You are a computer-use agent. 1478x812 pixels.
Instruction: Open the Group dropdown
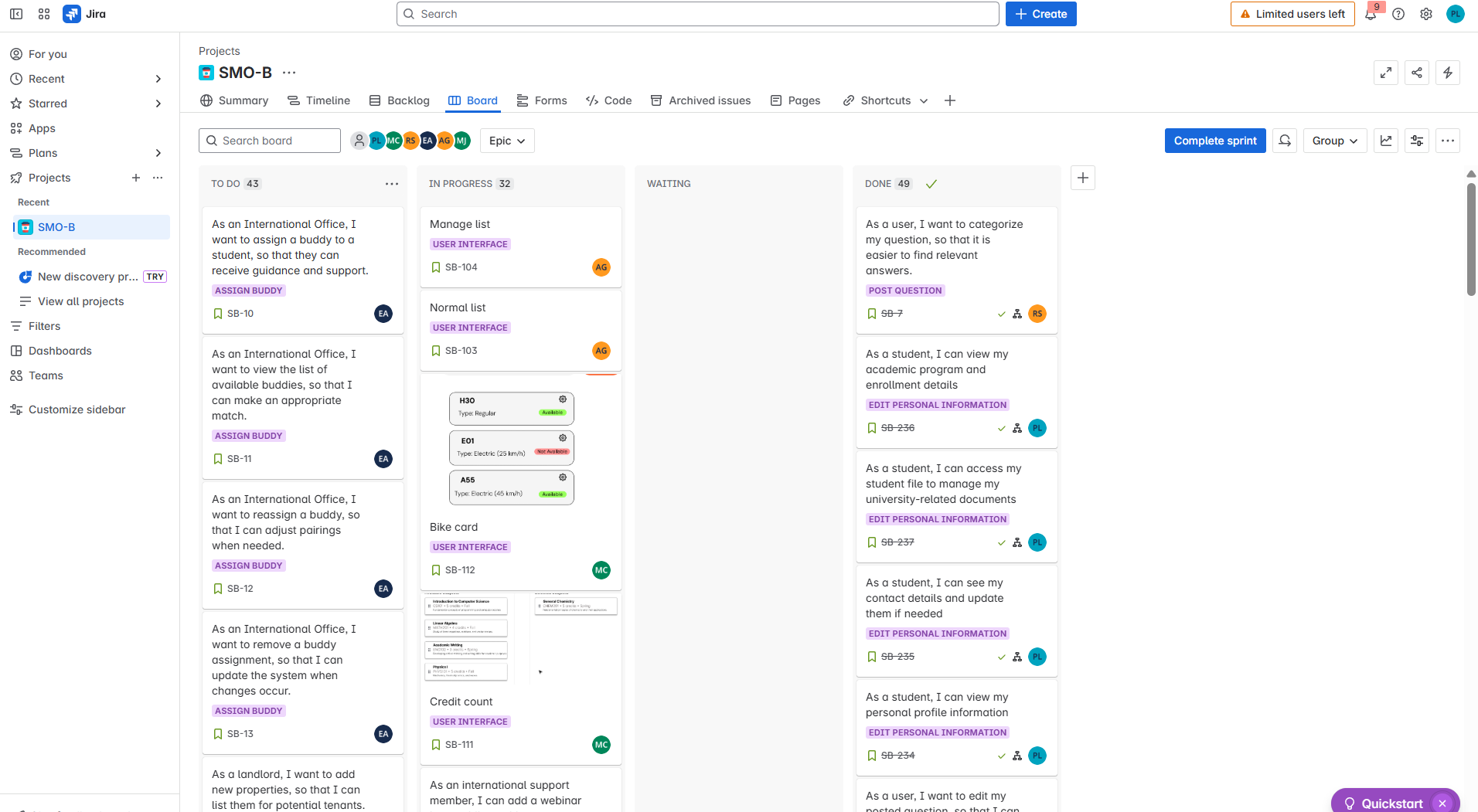point(1334,141)
